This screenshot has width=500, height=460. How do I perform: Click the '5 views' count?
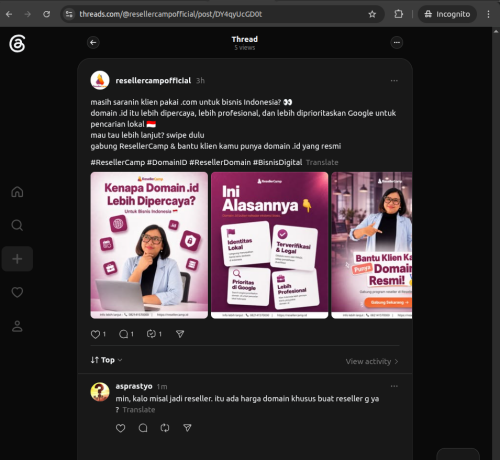(245, 48)
